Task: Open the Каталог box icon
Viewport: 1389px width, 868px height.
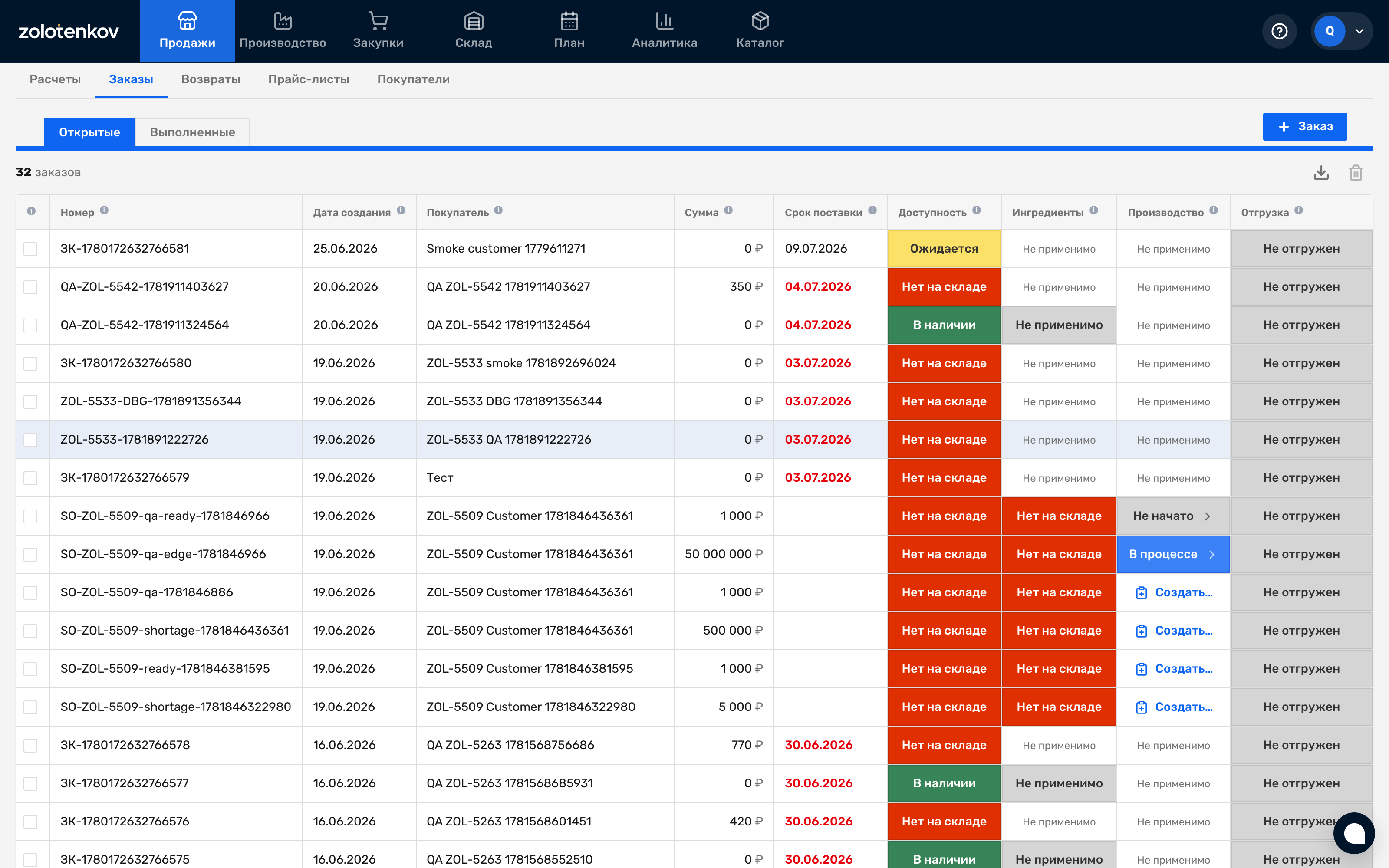Action: pyautogui.click(x=760, y=21)
